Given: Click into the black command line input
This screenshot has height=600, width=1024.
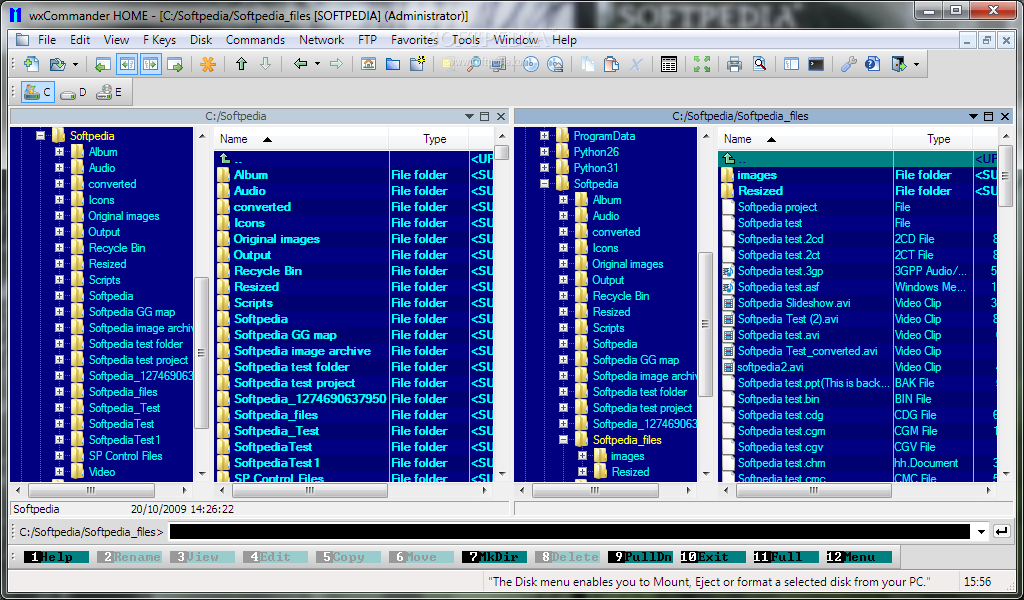Looking at the screenshot, I should pyautogui.click(x=569, y=532).
